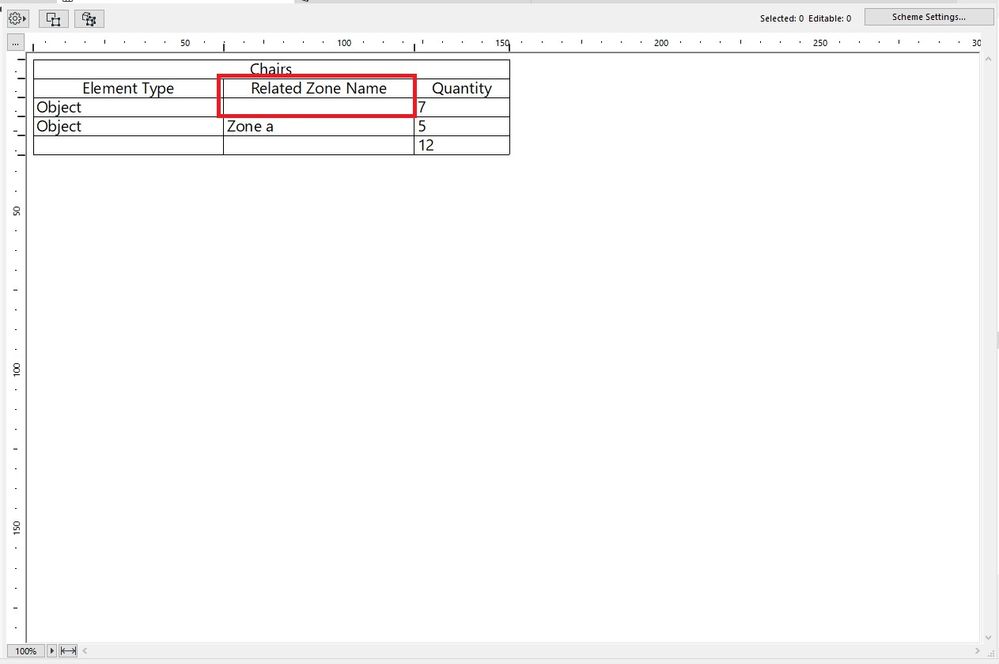Select the Zone a cell
Image resolution: width=999 pixels, height=664 pixels.
coord(250,126)
